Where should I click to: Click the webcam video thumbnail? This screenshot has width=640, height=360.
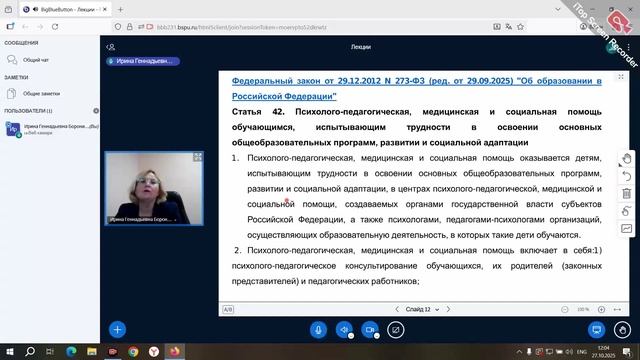[154, 189]
